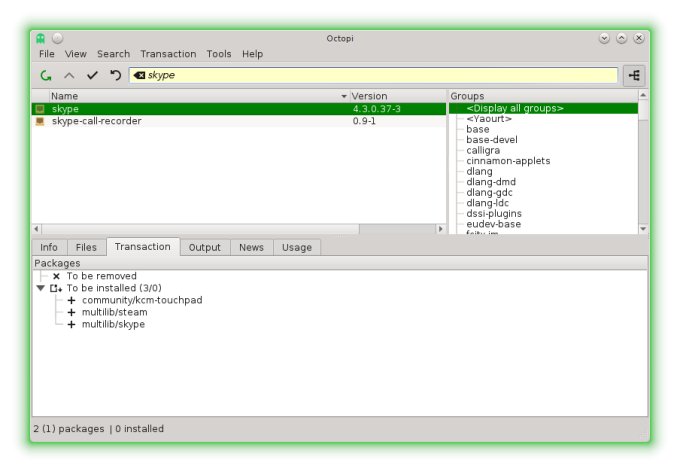The height and width of the screenshot is (472, 680).
Task: Click the sort arrow in Name column header
Action: pyautogui.click(x=344, y=96)
